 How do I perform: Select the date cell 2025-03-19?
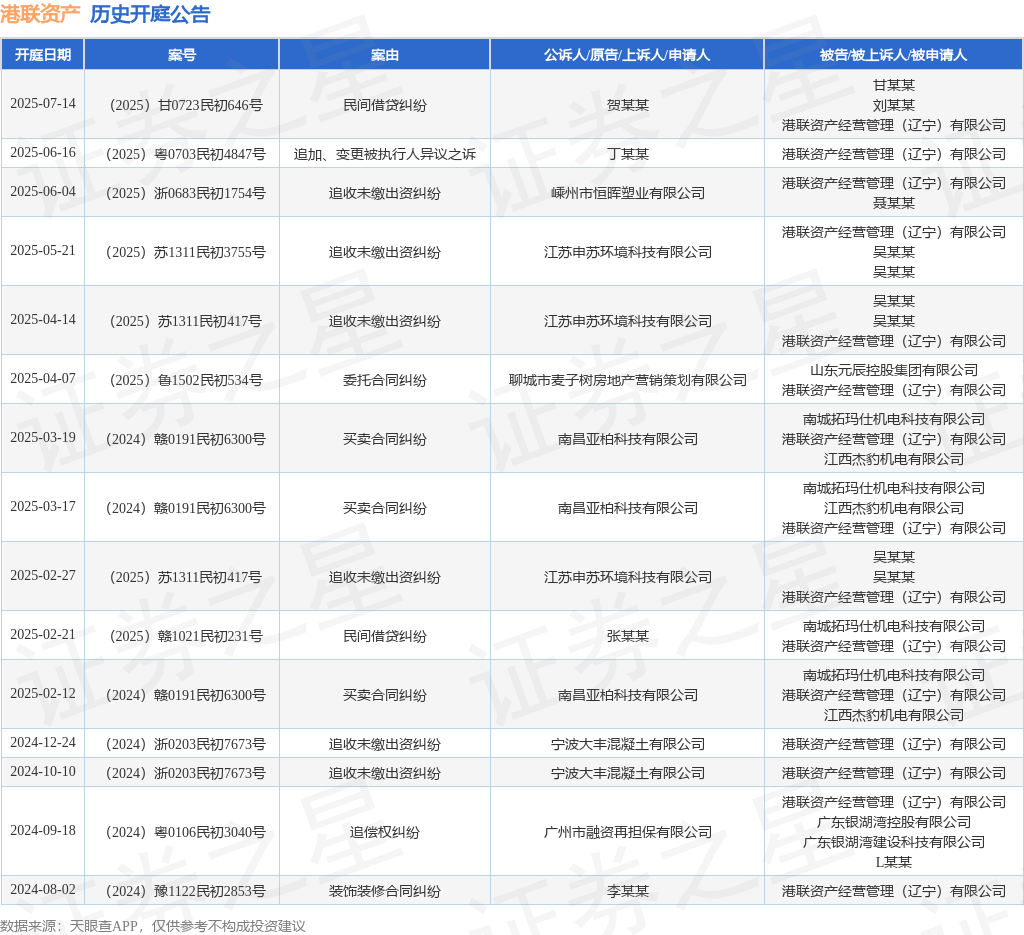pyautogui.click(x=43, y=437)
